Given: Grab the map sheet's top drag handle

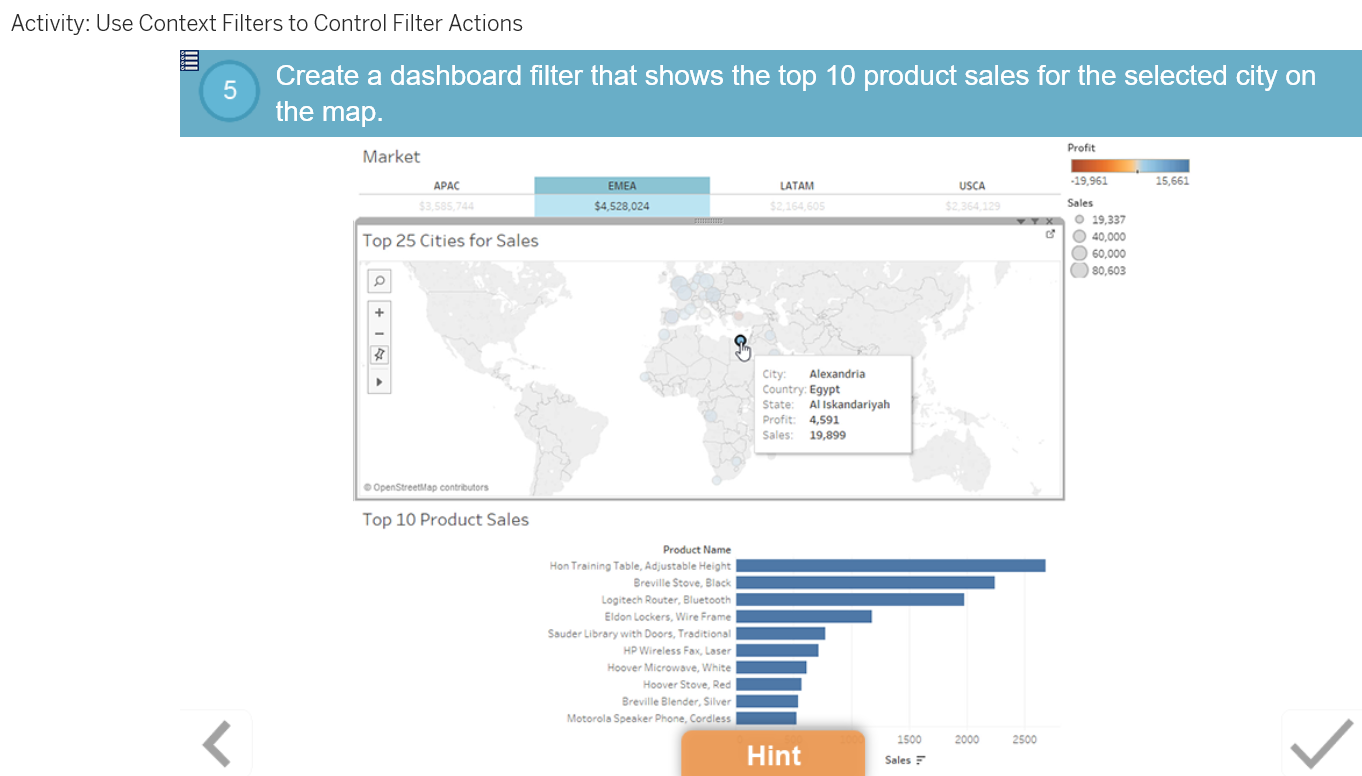Looking at the screenshot, I should [x=709, y=220].
